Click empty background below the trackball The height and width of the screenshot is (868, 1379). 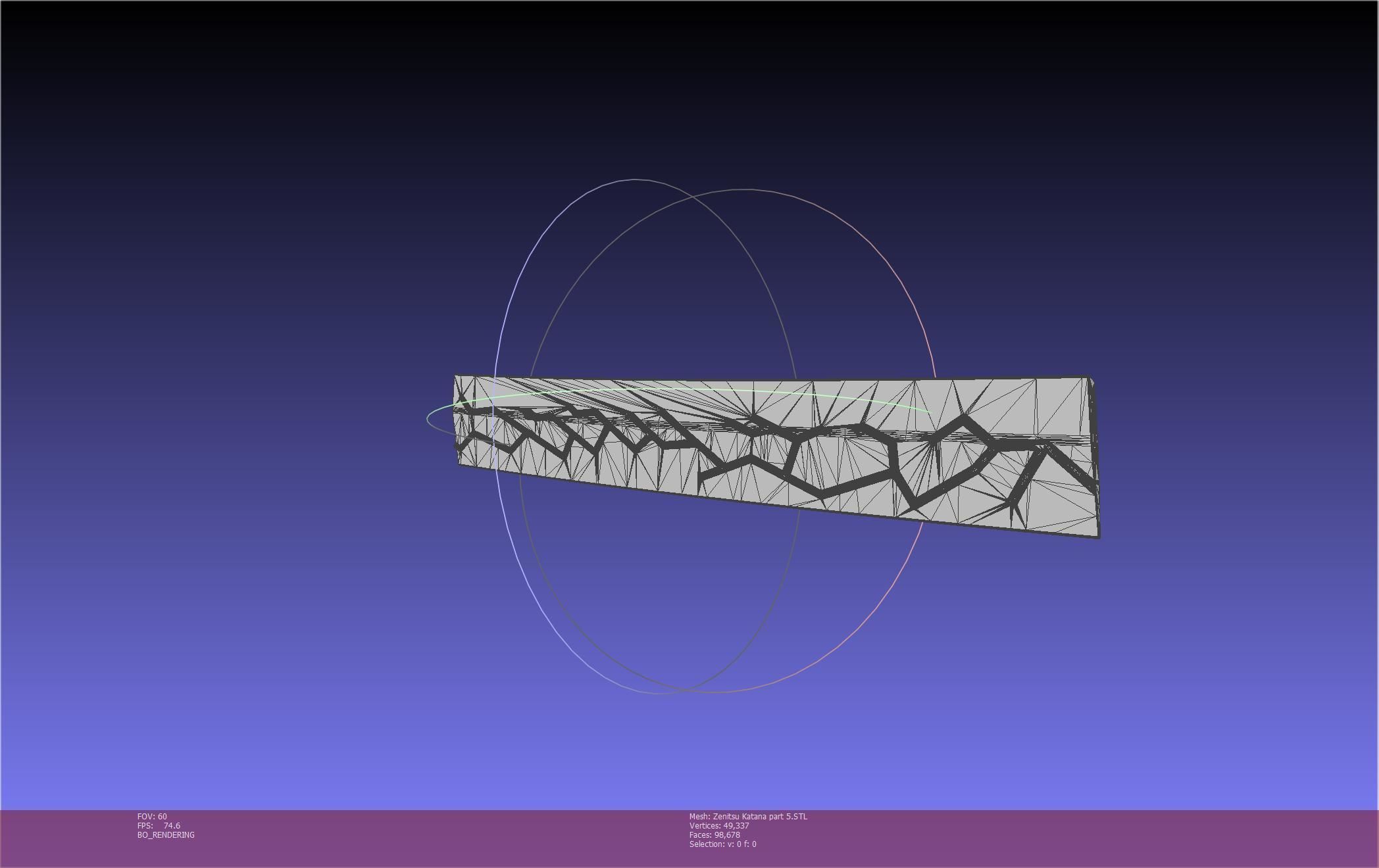pos(691,756)
